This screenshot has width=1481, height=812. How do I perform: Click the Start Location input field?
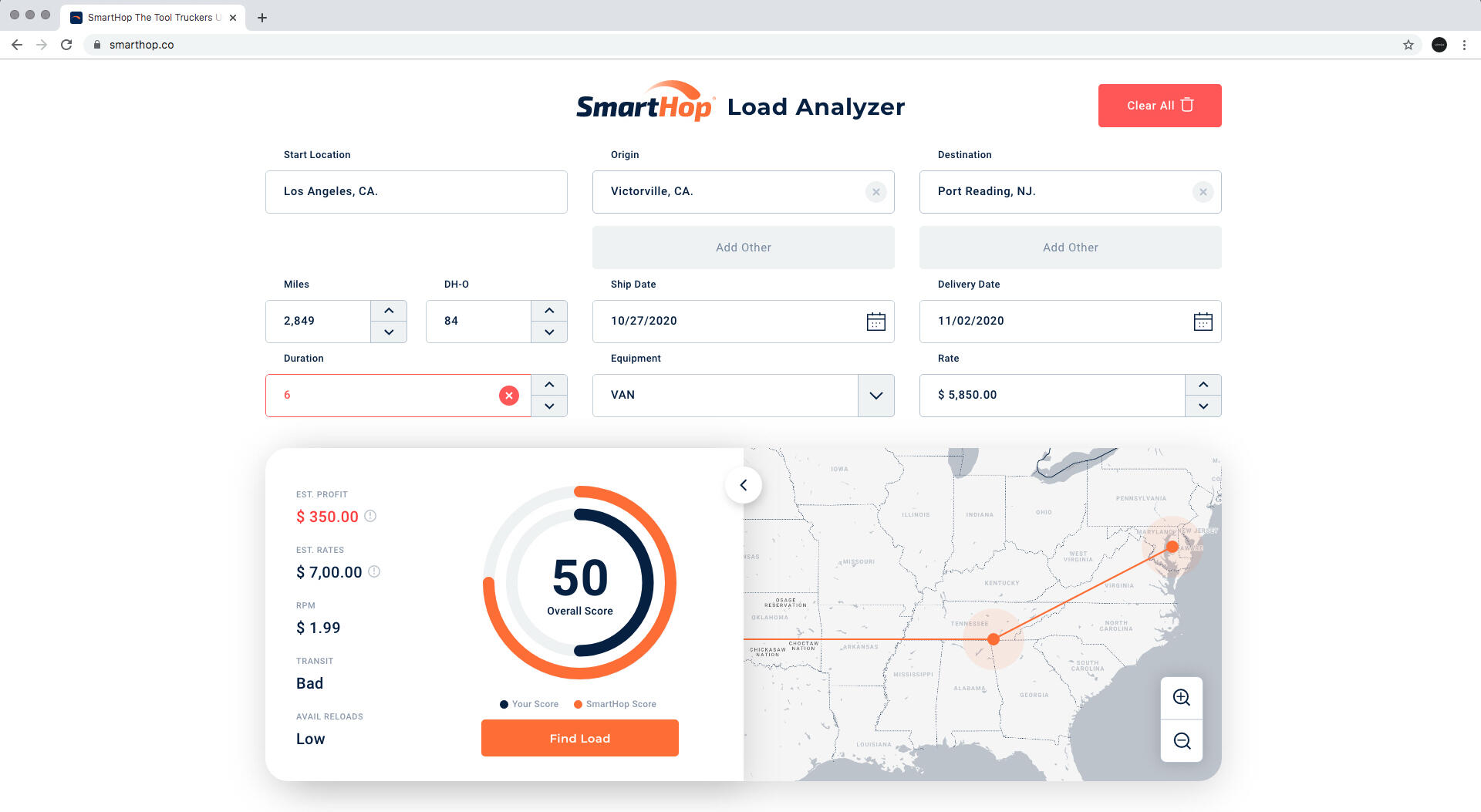pyautogui.click(x=416, y=192)
